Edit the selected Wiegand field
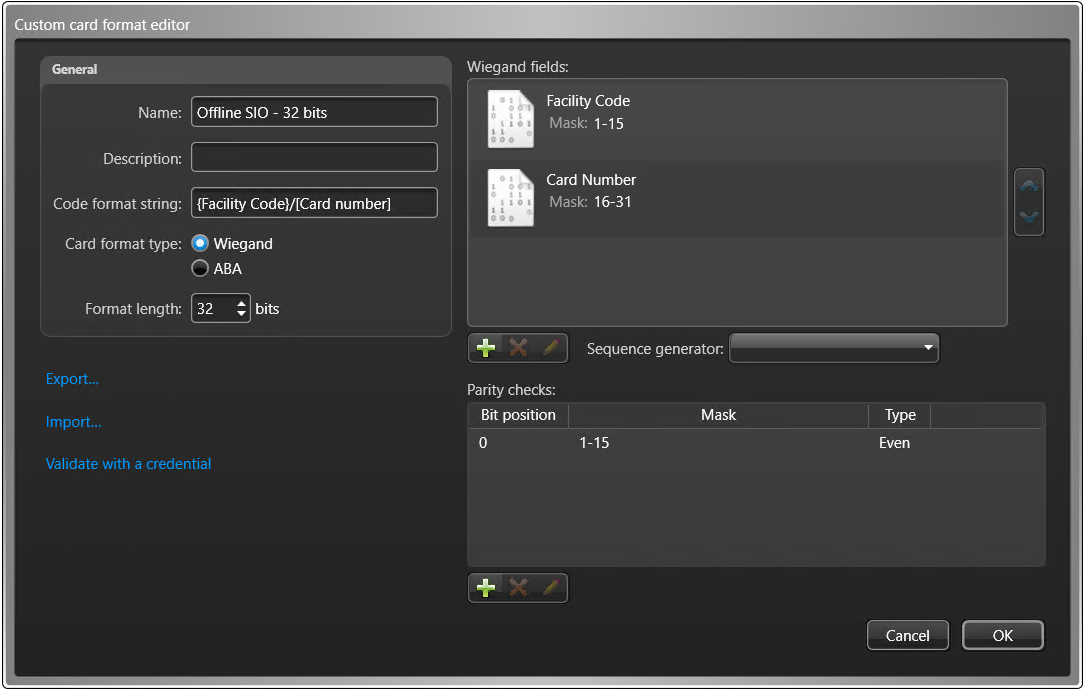 pos(551,347)
